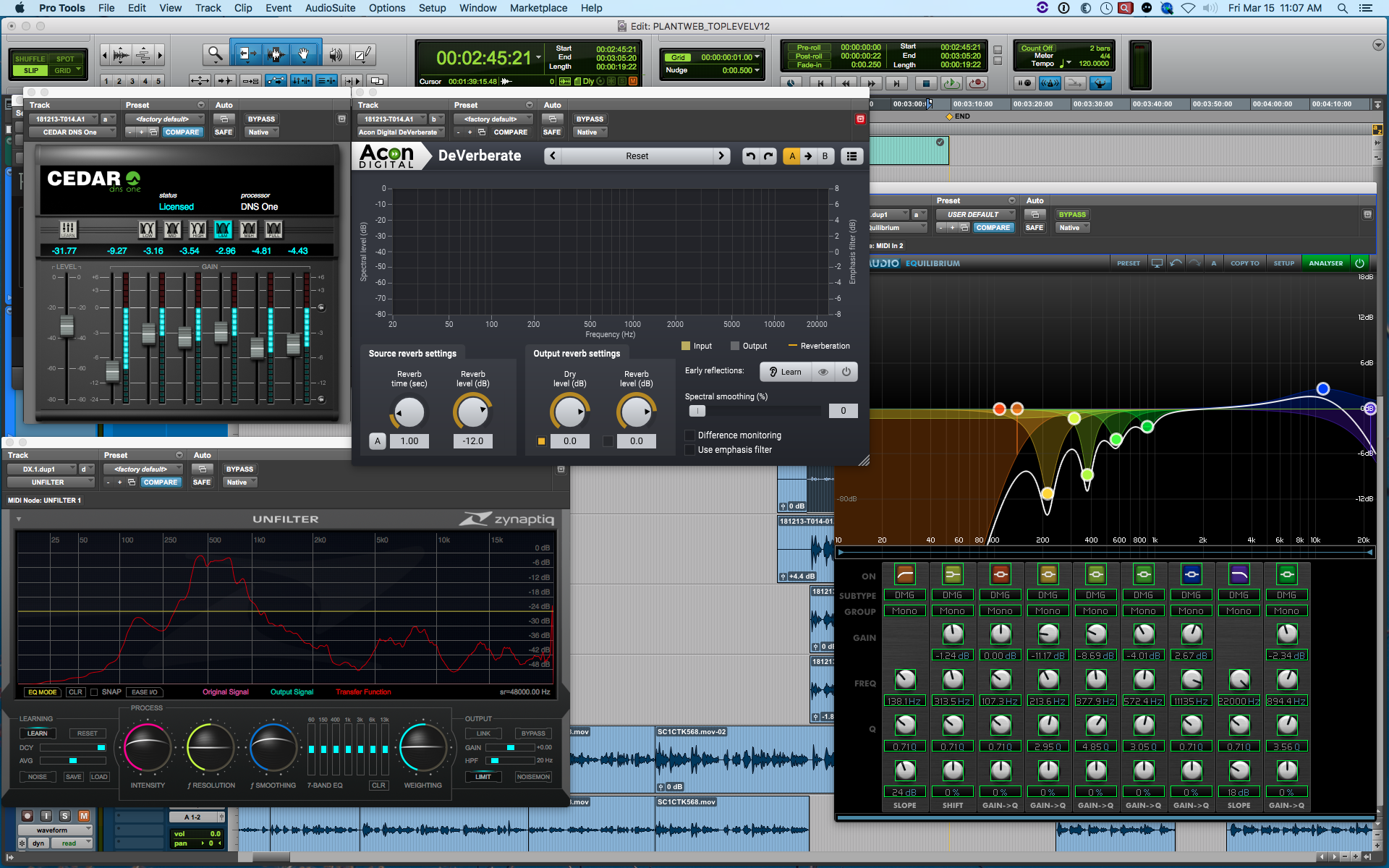This screenshot has height=868, width=1389.
Task: Mute the track with M button
Action: 84,816
